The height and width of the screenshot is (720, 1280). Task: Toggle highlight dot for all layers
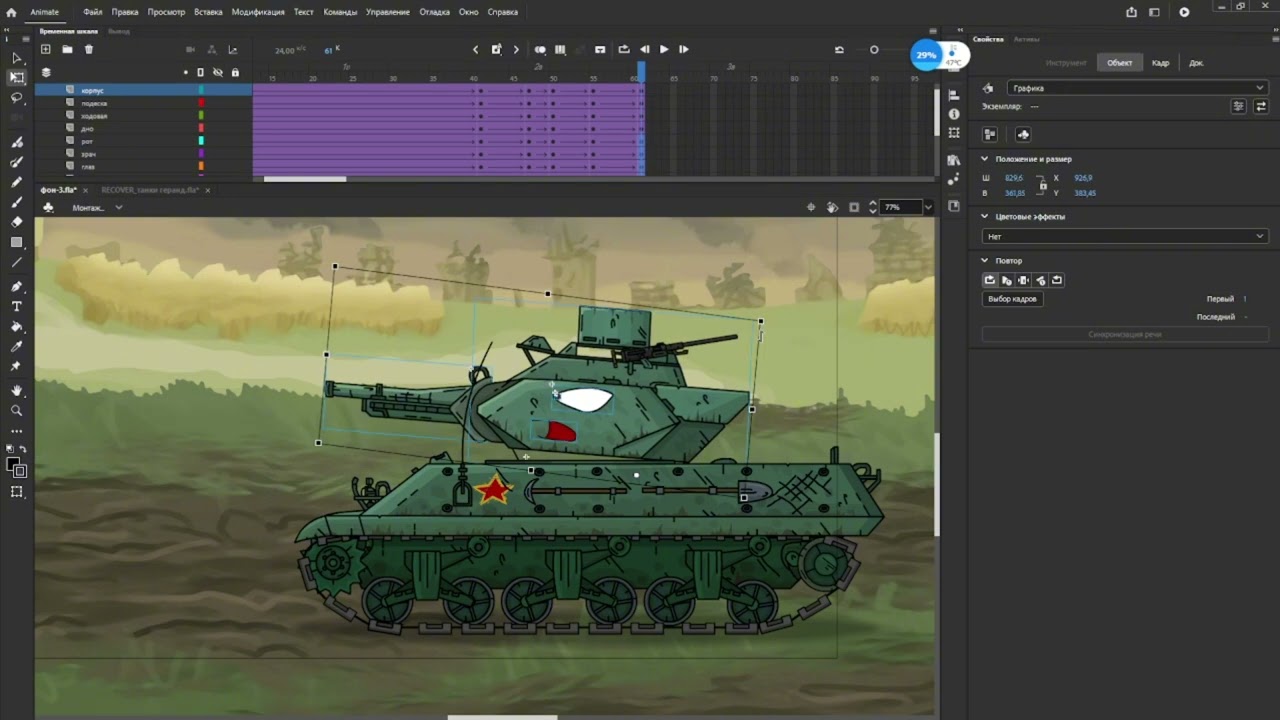(185, 72)
